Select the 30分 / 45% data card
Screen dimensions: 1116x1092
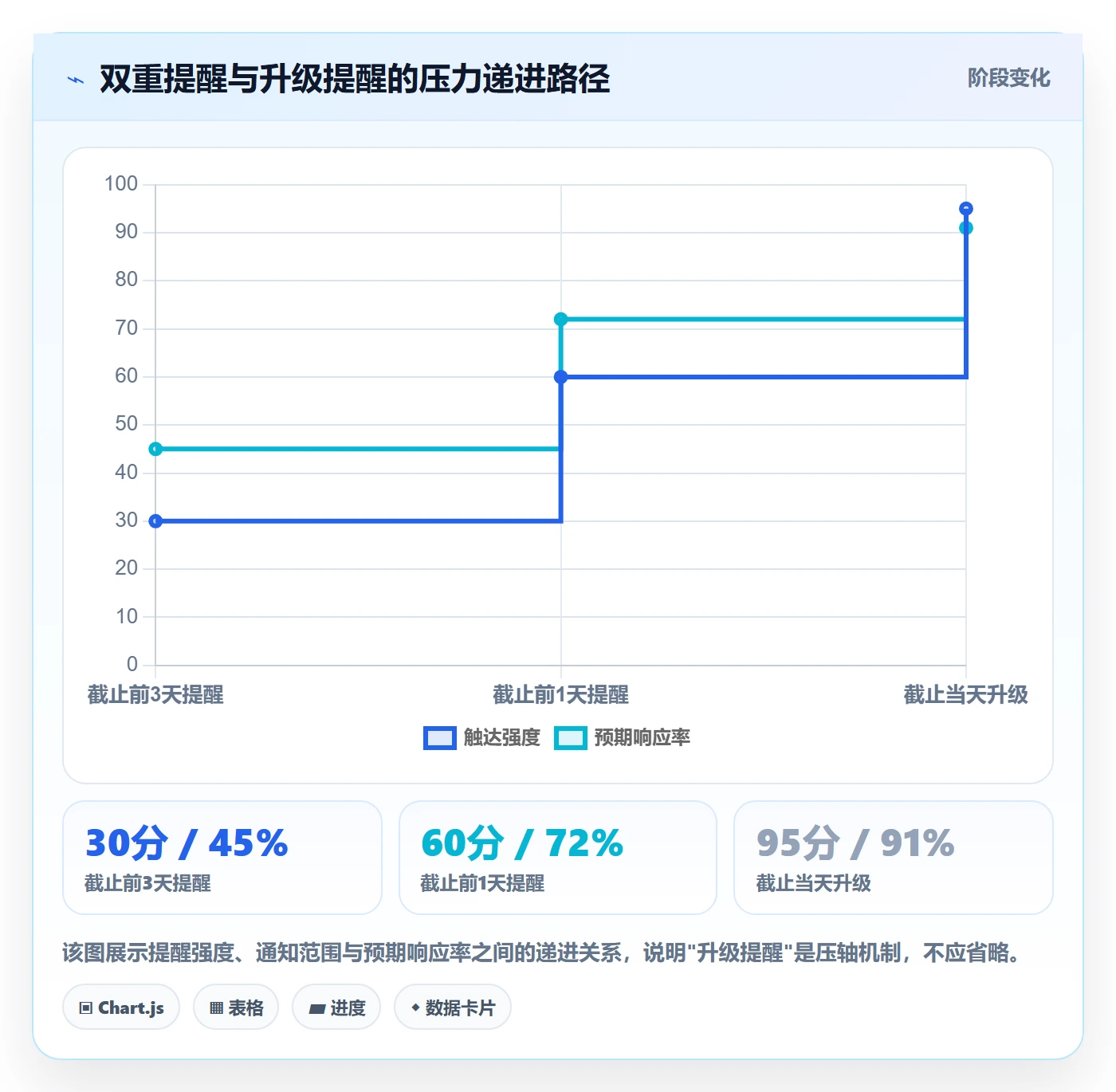click(222, 858)
